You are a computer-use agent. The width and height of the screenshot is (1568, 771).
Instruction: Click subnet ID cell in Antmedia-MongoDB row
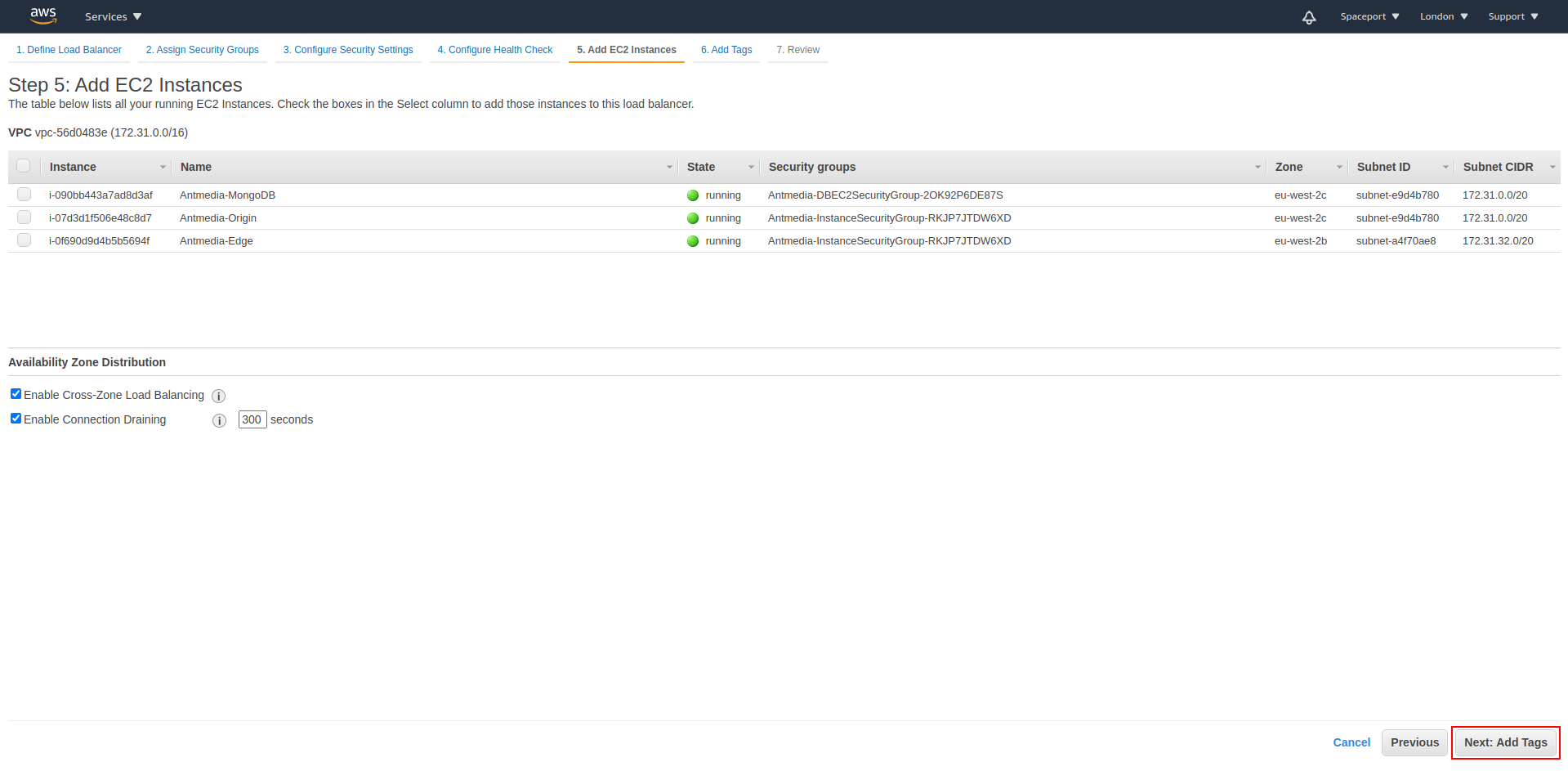point(1397,195)
